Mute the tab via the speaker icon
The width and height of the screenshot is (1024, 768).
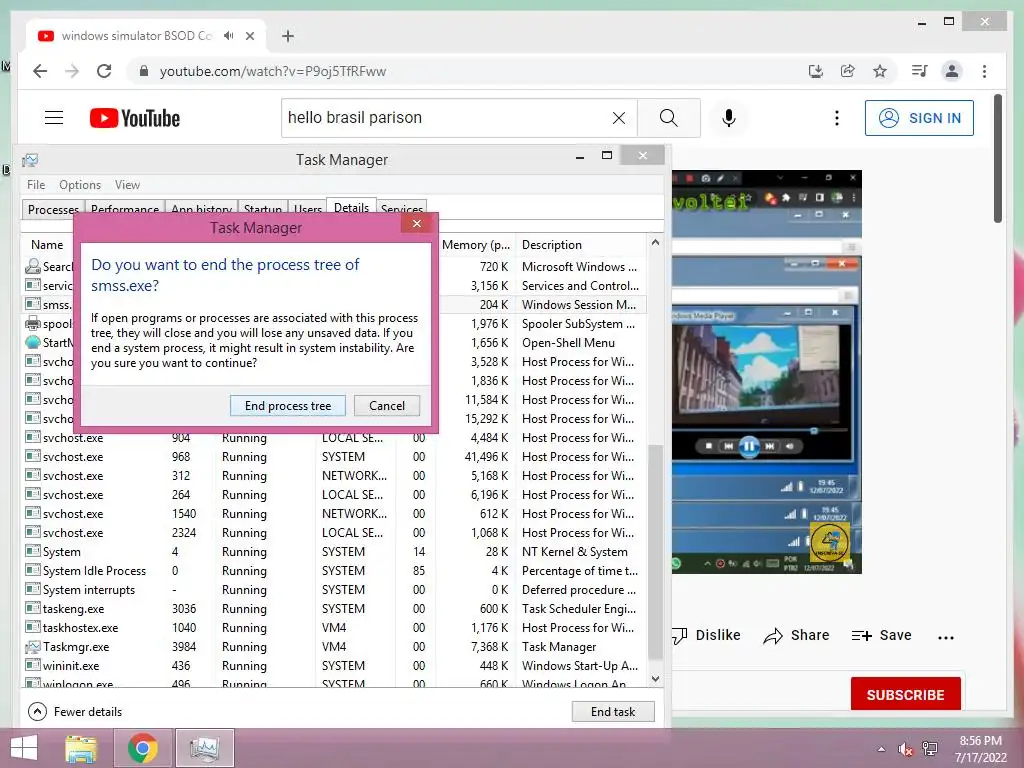[228, 36]
